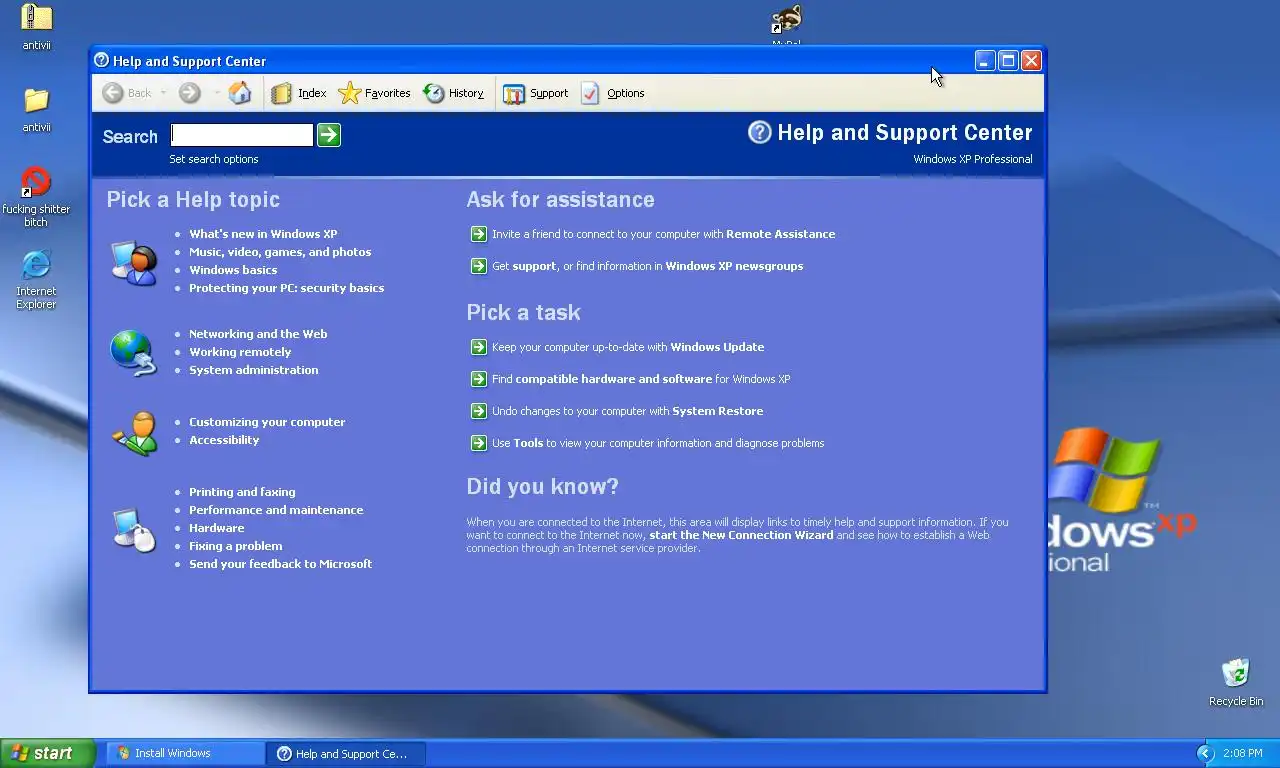The image size is (1280, 768).
Task: Click the System Restore green arrow icon
Action: click(x=478, y=411)
